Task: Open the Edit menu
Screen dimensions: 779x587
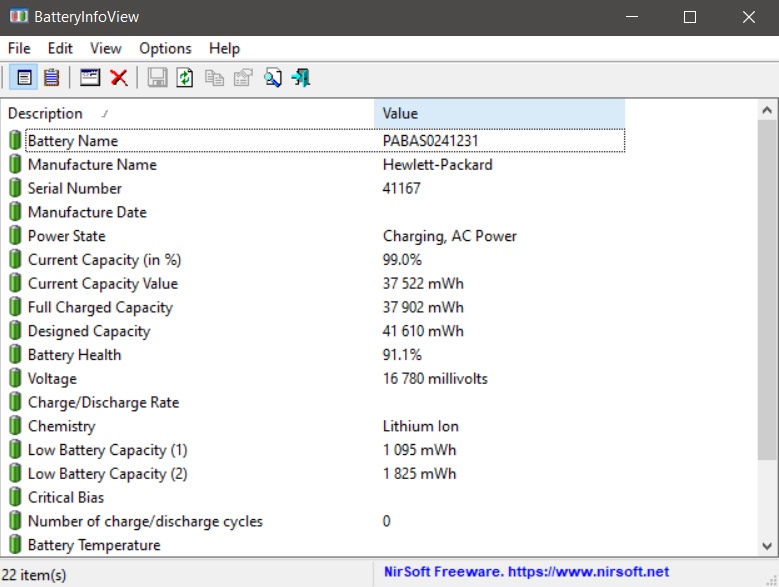Action: click(60, 48)
